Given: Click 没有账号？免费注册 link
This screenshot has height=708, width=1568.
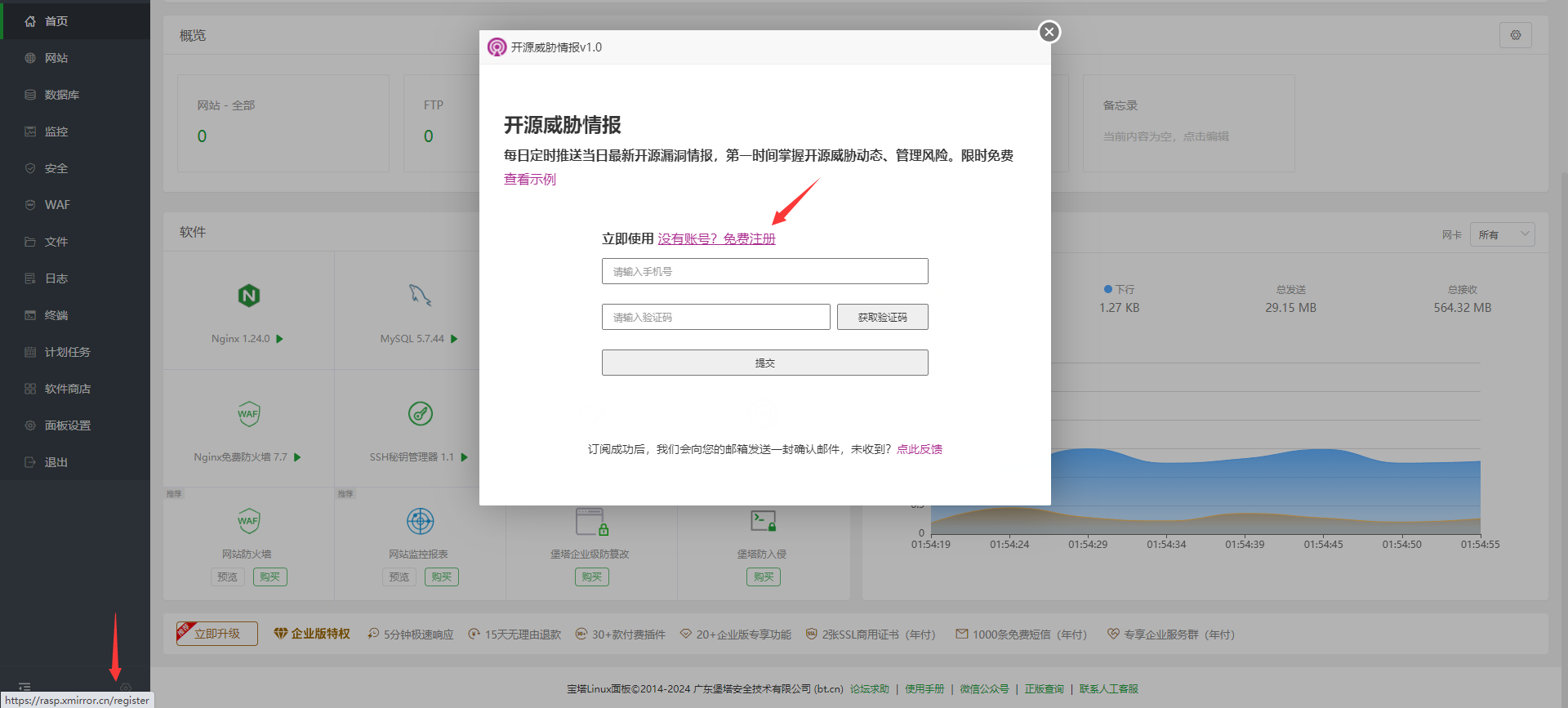Looking at the screenshot, I should (716, 238).
